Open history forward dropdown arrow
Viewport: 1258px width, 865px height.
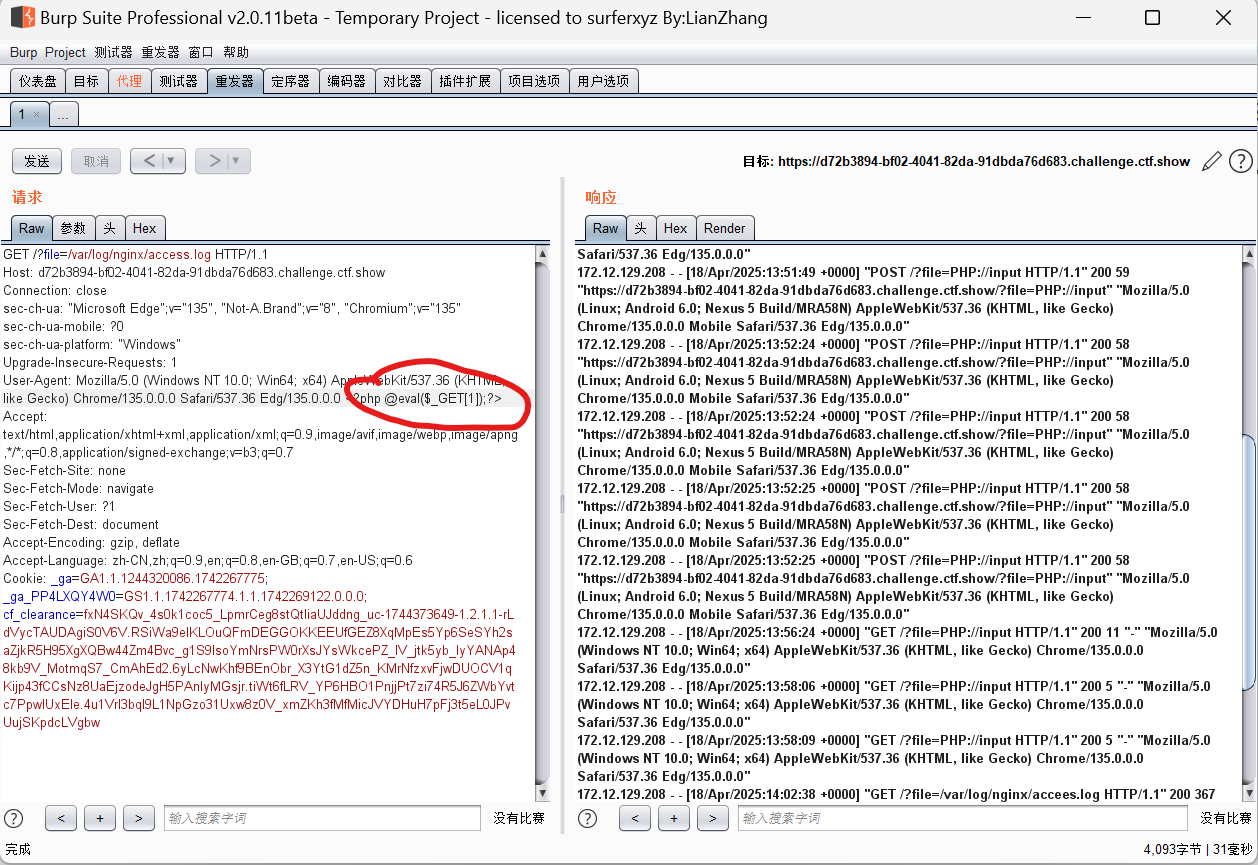[x=236, y=160]
